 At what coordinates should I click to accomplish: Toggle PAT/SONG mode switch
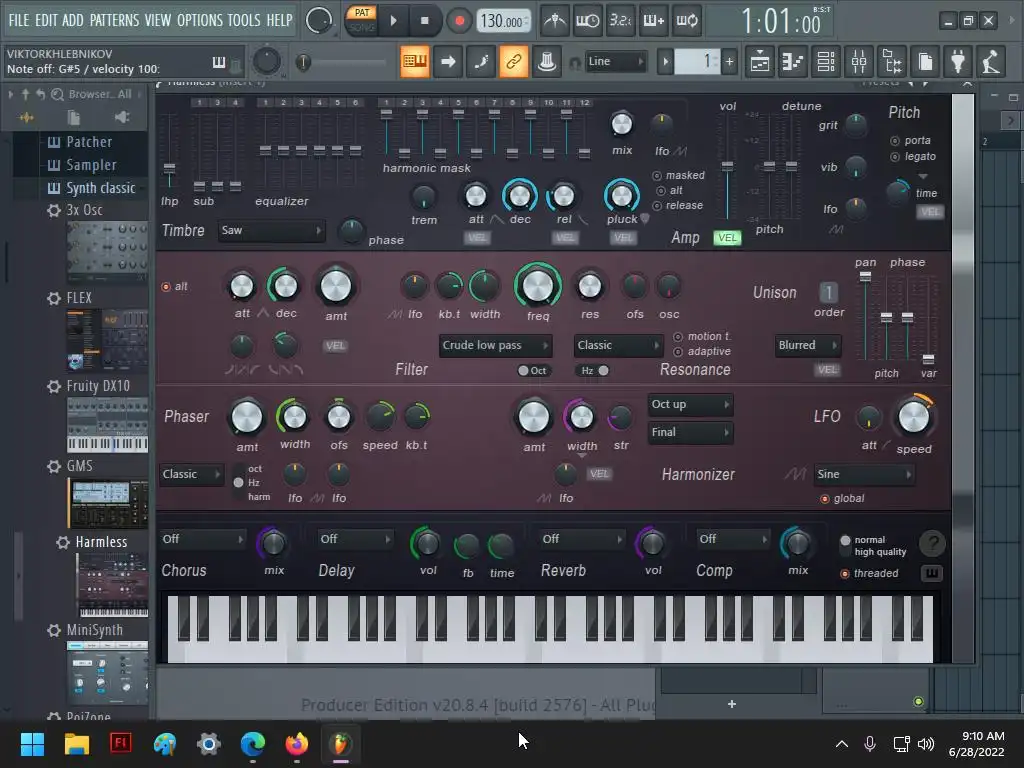(361, 20)
